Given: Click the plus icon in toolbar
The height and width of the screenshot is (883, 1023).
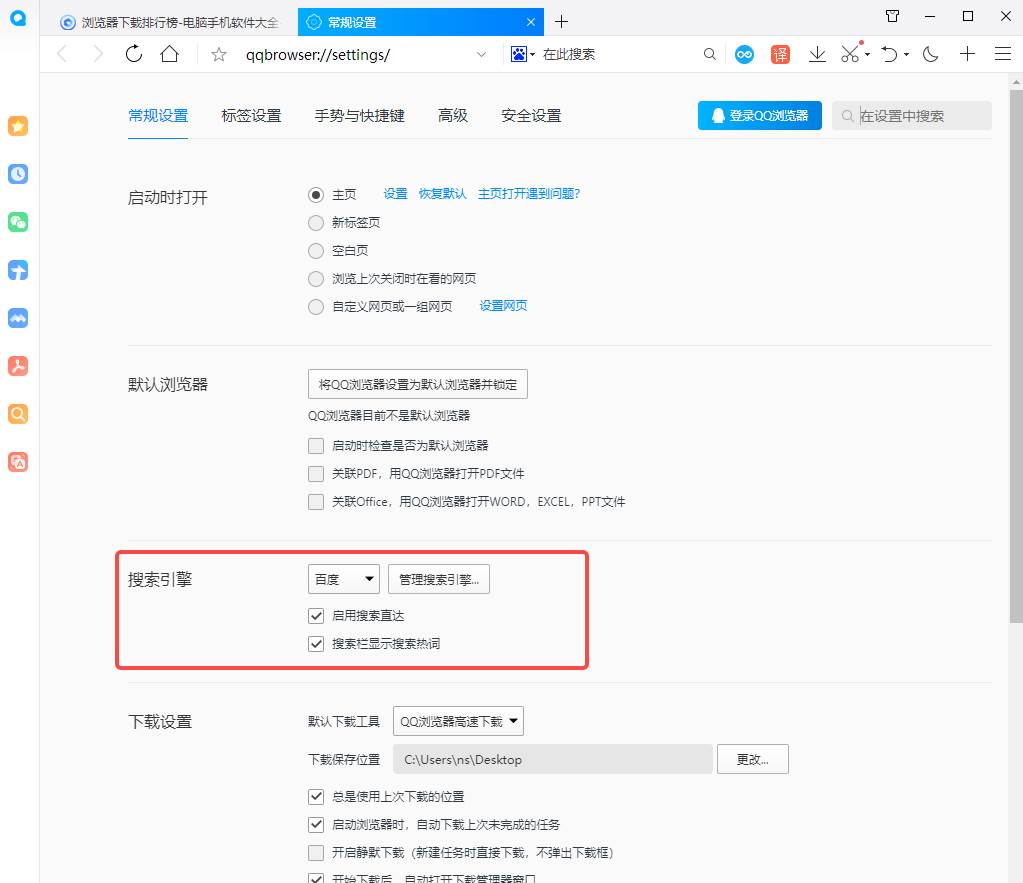Looking at the screenshot, I should pos(968,54).
